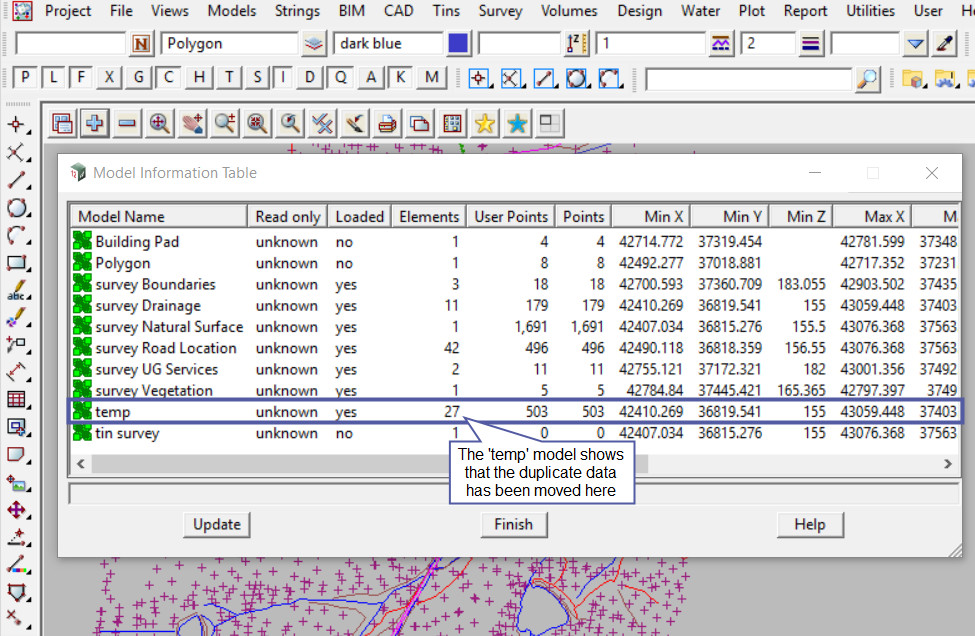Image resolution: width=975 pixels, height=636 pixels.
Task: Select the circle tool in left toolbar
Action: tap(17, 208)
